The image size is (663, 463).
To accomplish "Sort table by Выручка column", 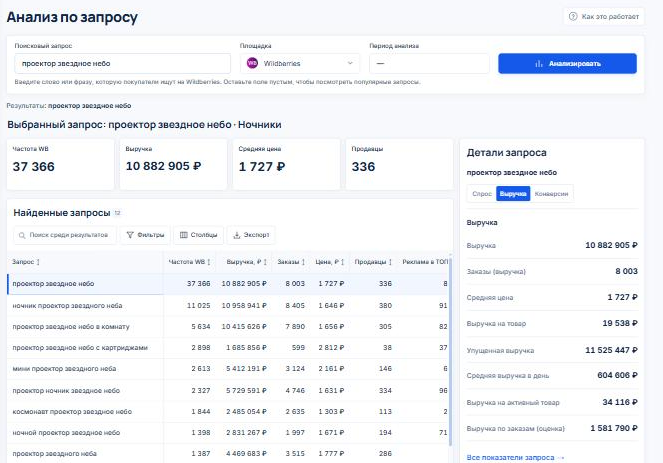I will (x=247, y=262).
